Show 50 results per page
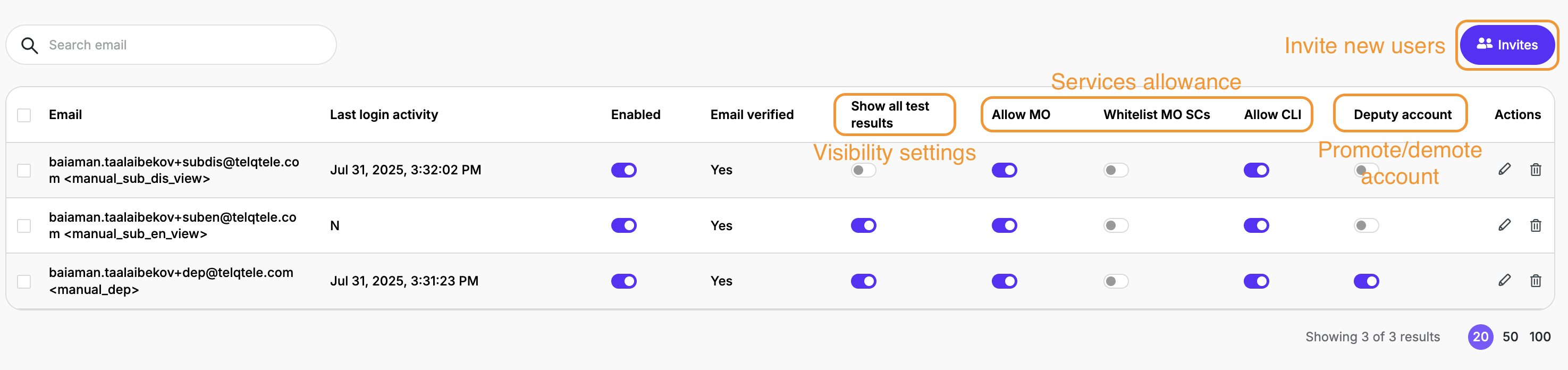 click(x=1510, y=337)
